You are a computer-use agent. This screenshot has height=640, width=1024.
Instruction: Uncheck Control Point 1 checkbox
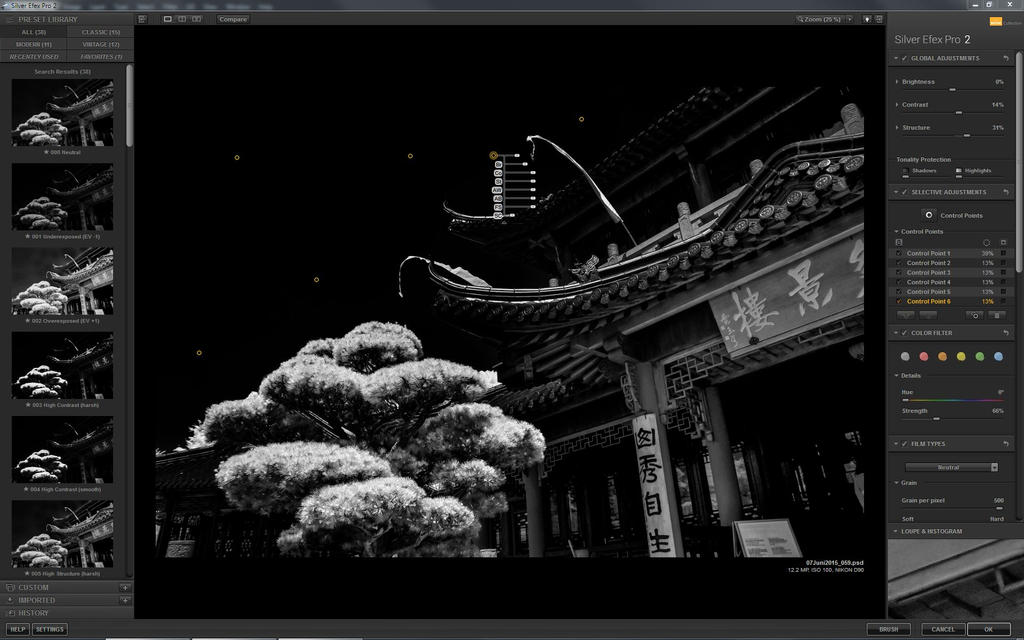point(899,253)
